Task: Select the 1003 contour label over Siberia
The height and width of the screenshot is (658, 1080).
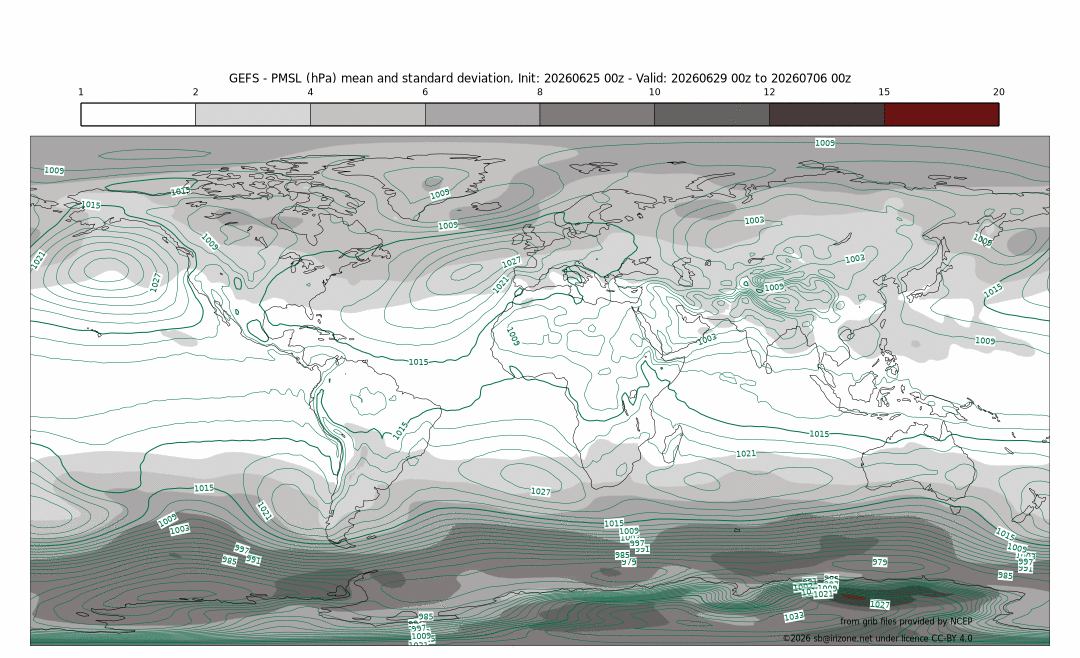Action: coord(754,220)
